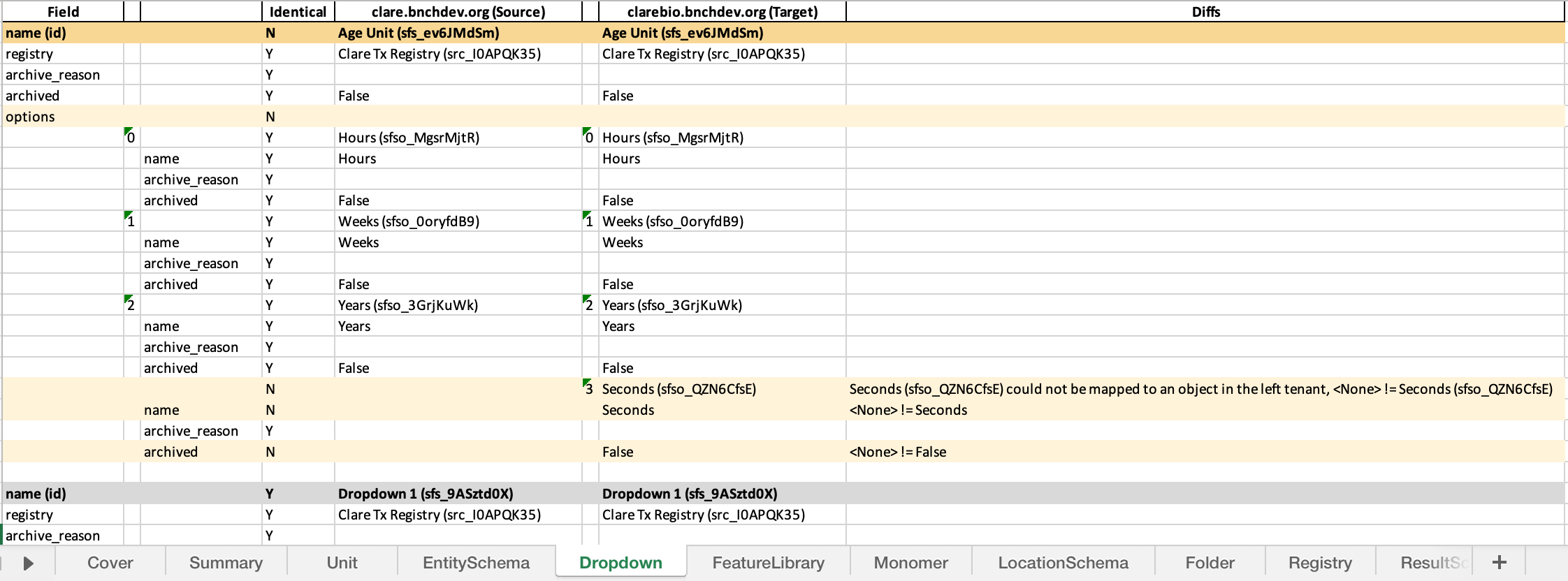Viewport: 1568px width, 581px height.
Task: Click the 'could not be mapped' diff cell
Action: pyautogui.click(x=1206, y=389)
